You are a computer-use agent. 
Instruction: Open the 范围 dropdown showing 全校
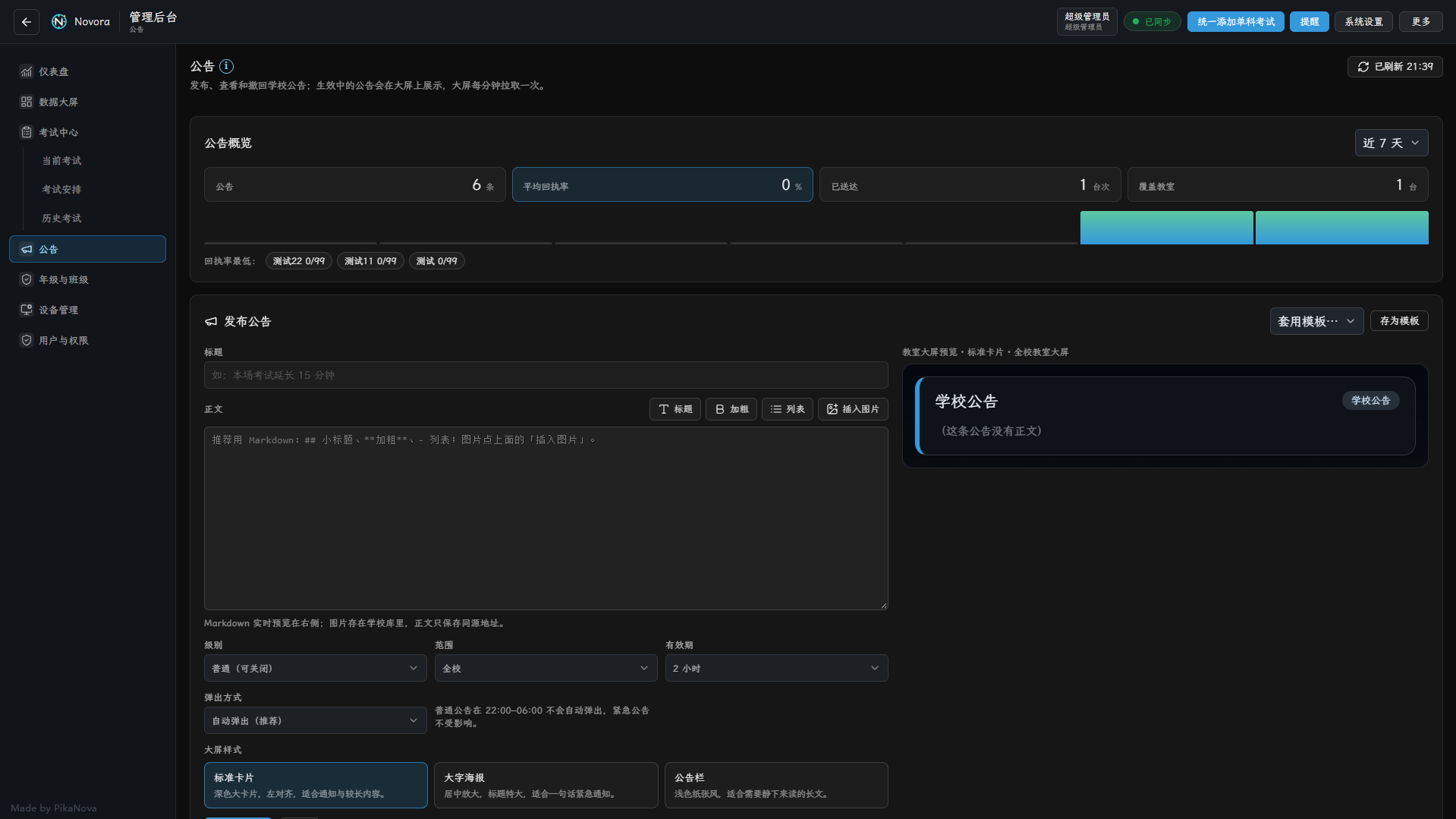pyautogui.click(x=546, y=668)
